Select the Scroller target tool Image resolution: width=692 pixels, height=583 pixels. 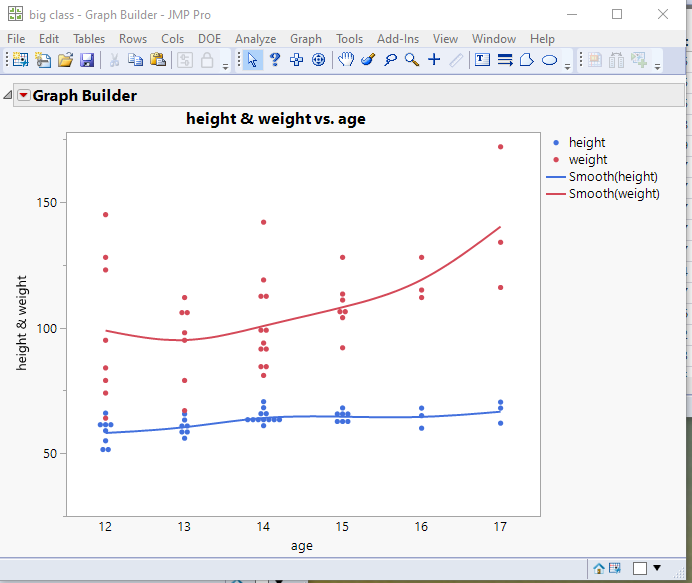tap(318, 60)
